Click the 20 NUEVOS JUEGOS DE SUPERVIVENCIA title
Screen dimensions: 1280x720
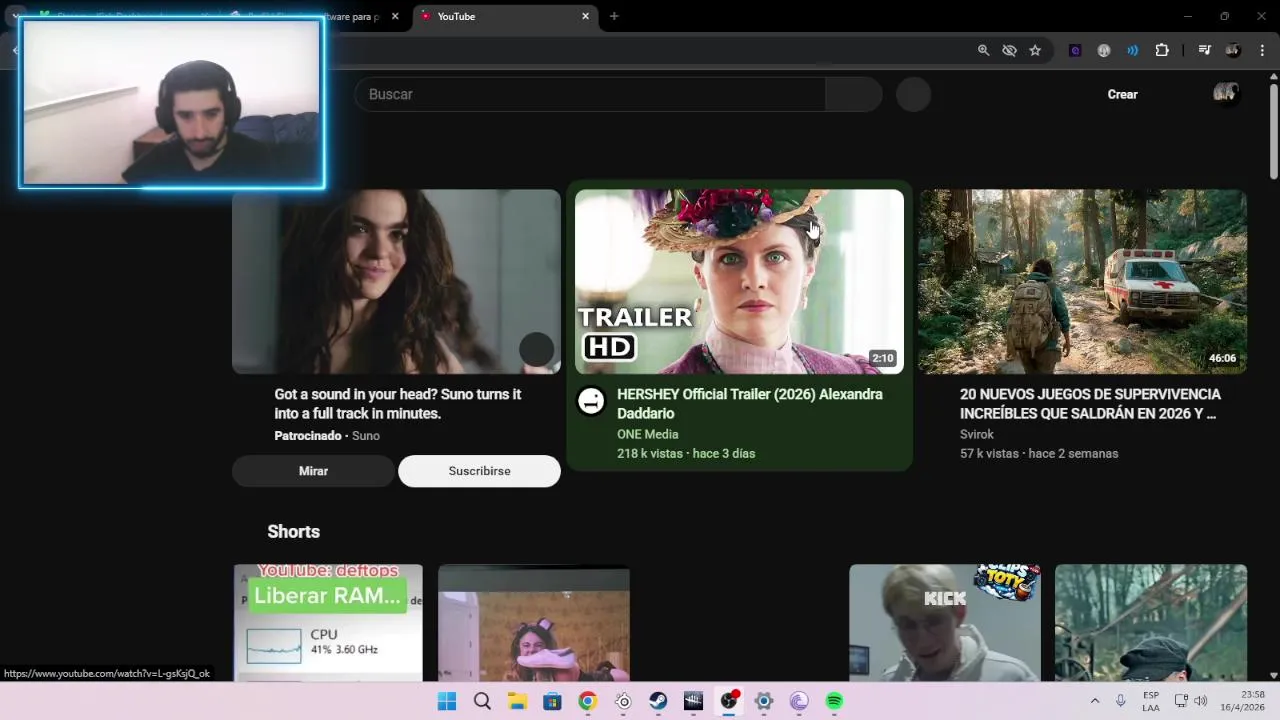pos(1090,404)
